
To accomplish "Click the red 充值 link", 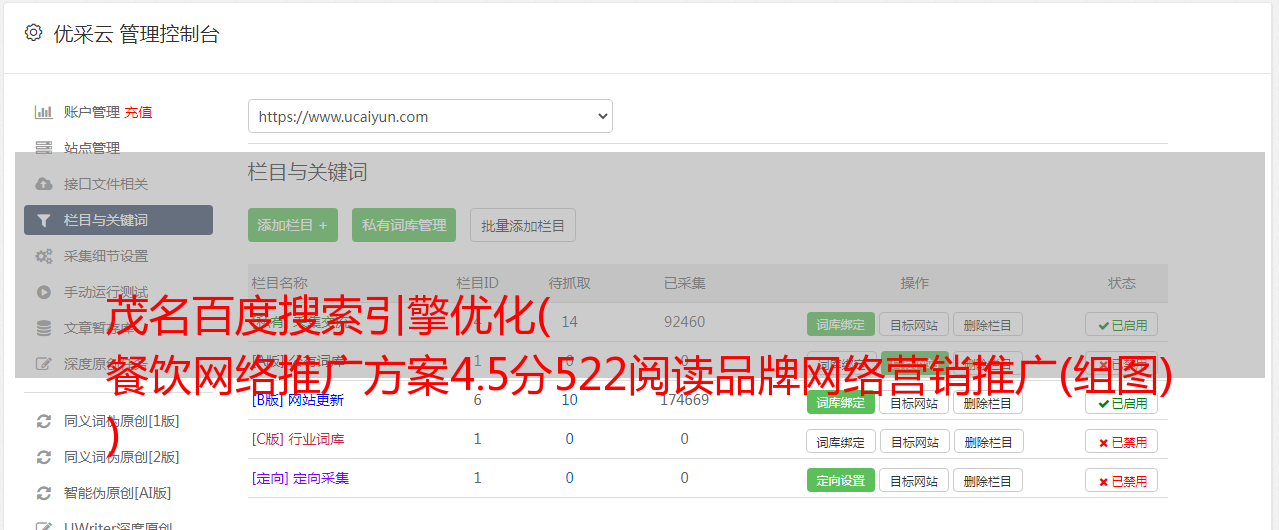I will [139, 112].
